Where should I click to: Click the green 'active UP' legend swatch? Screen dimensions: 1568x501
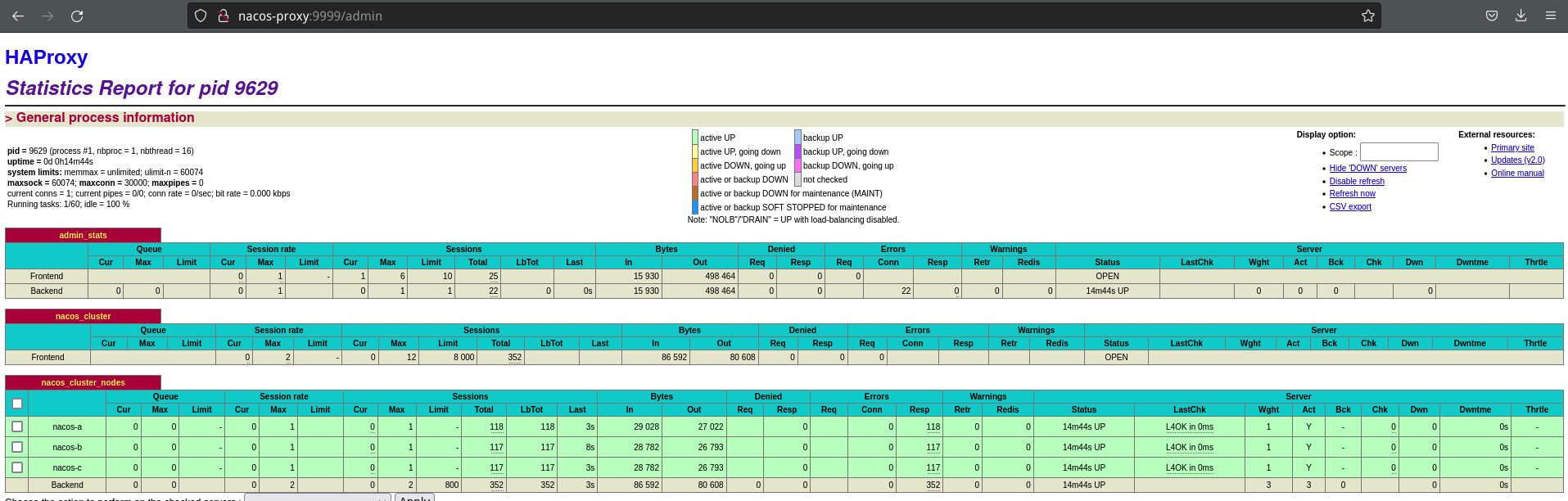tap(695, 138)
